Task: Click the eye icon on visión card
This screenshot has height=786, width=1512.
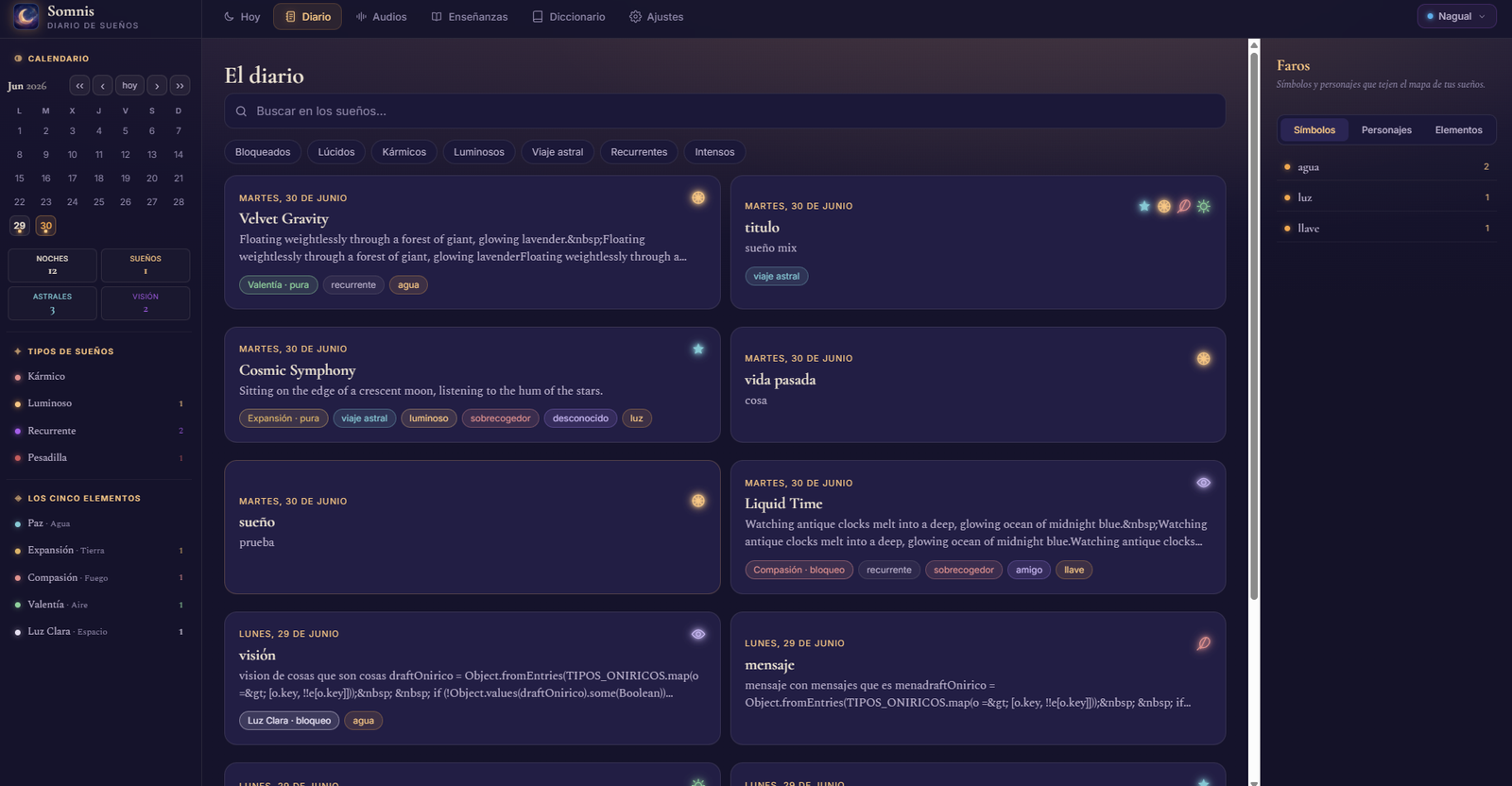Action: click(x=698, y=634)
